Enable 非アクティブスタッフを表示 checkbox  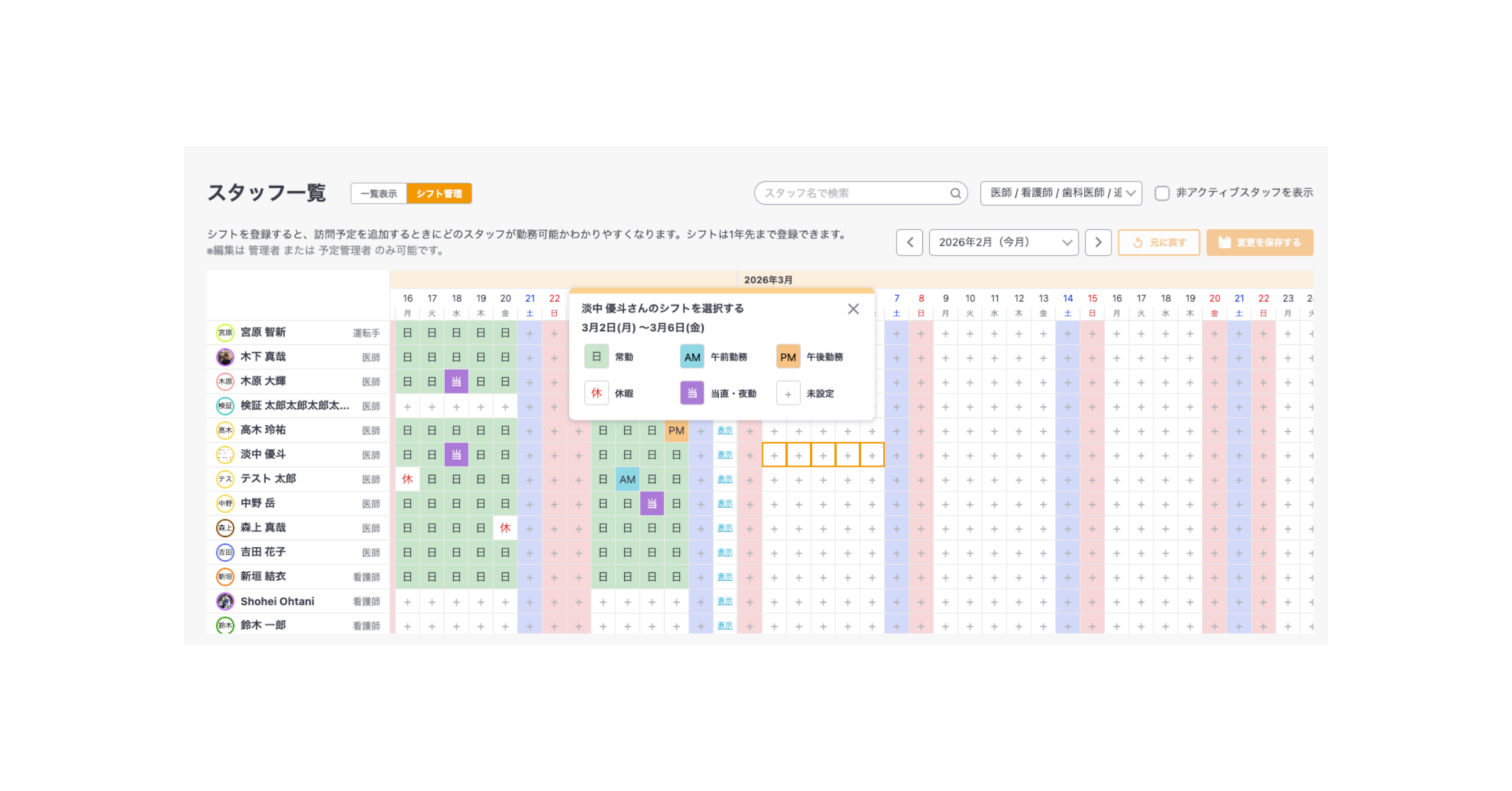(x=1162, y=193)
